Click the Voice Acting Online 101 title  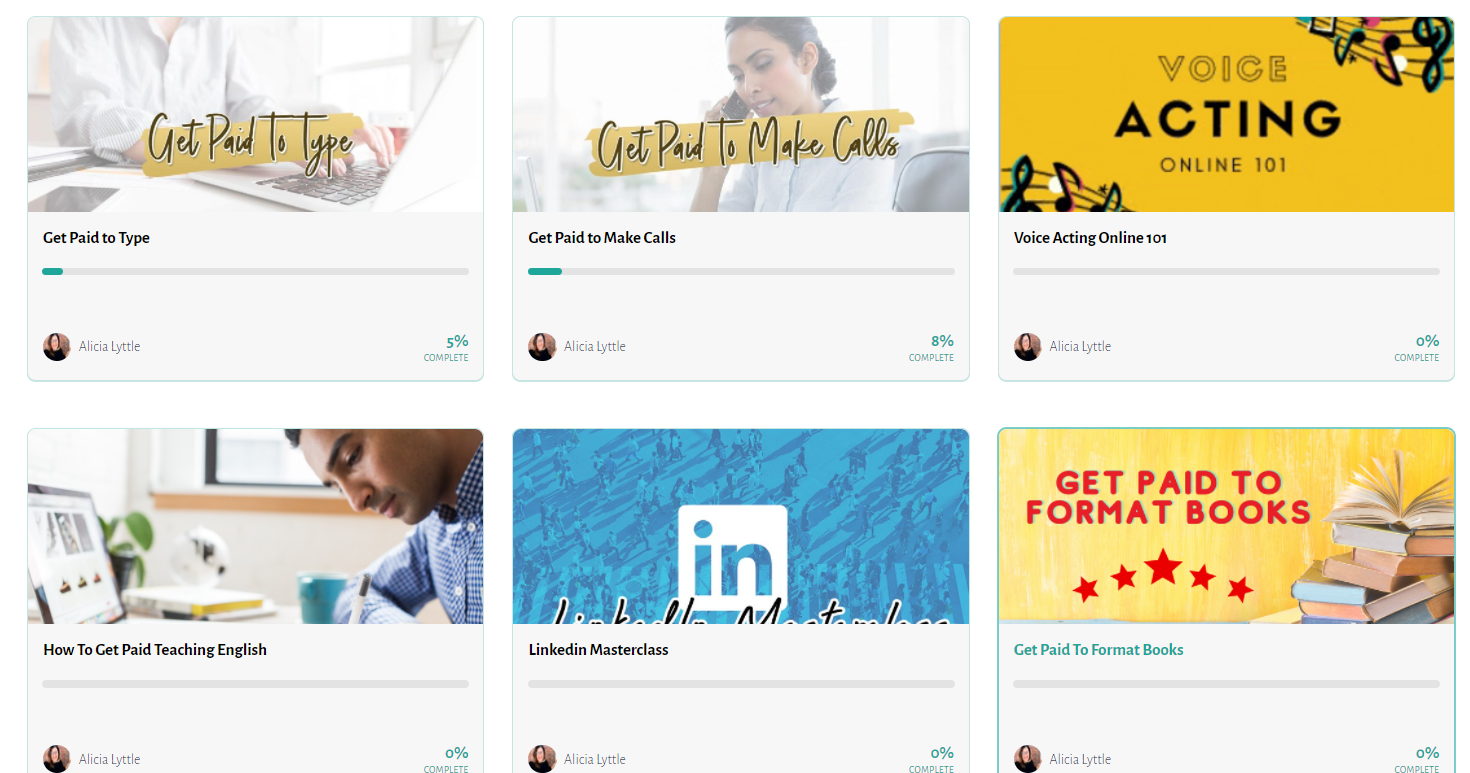pos(1090,238)
